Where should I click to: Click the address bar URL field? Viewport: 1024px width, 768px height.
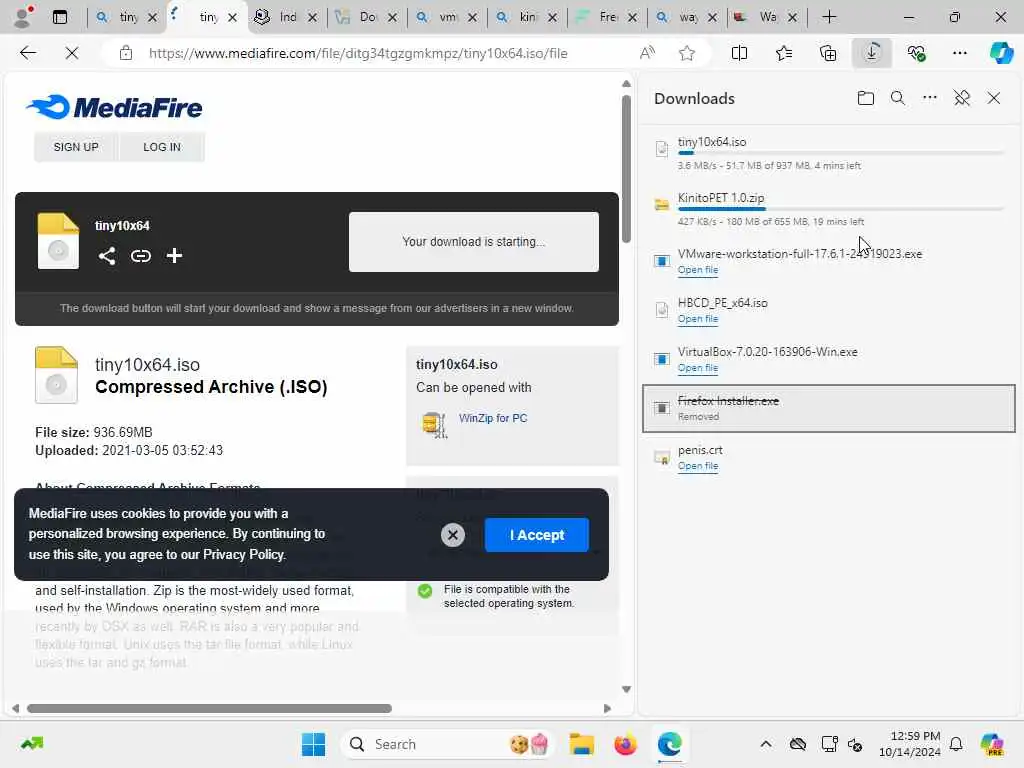358,53
